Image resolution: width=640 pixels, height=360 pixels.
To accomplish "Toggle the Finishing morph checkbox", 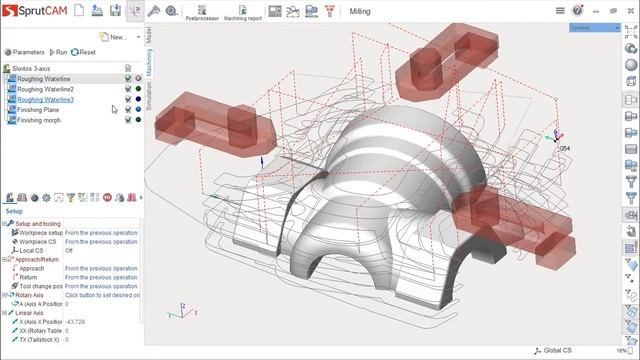I will (128, 120).
